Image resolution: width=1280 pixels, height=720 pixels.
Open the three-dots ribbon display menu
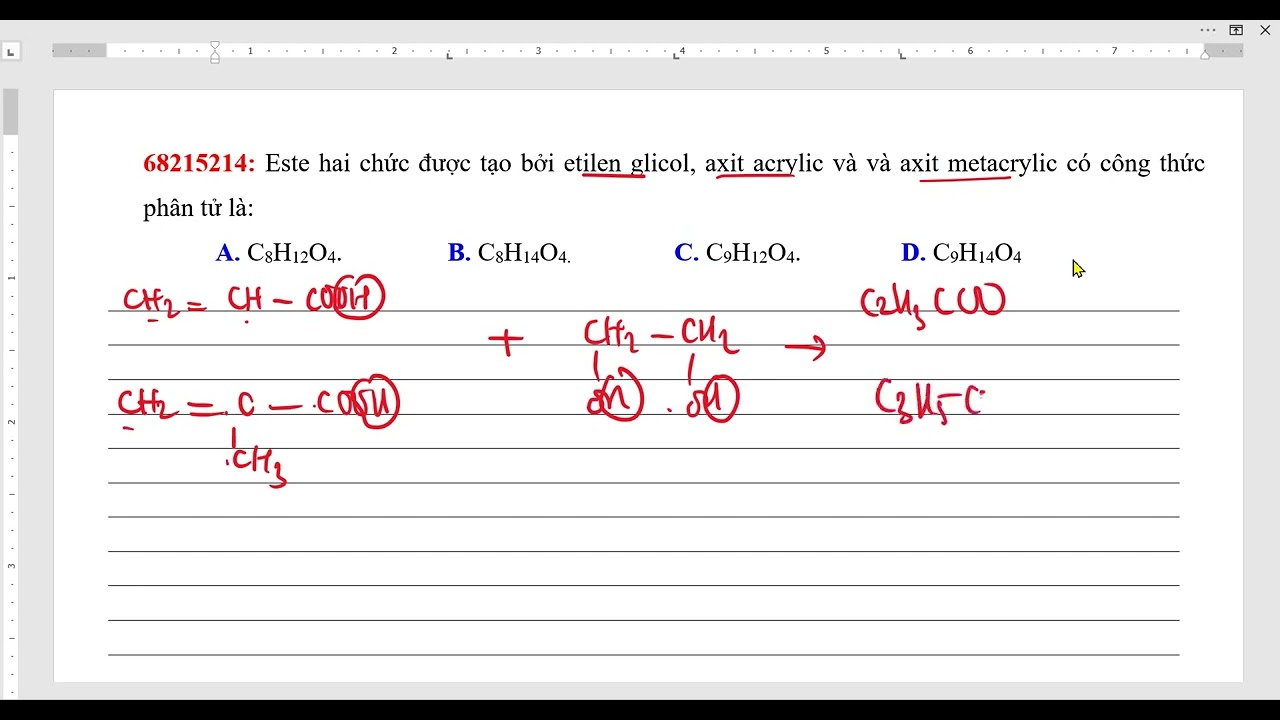point(1208,30)
